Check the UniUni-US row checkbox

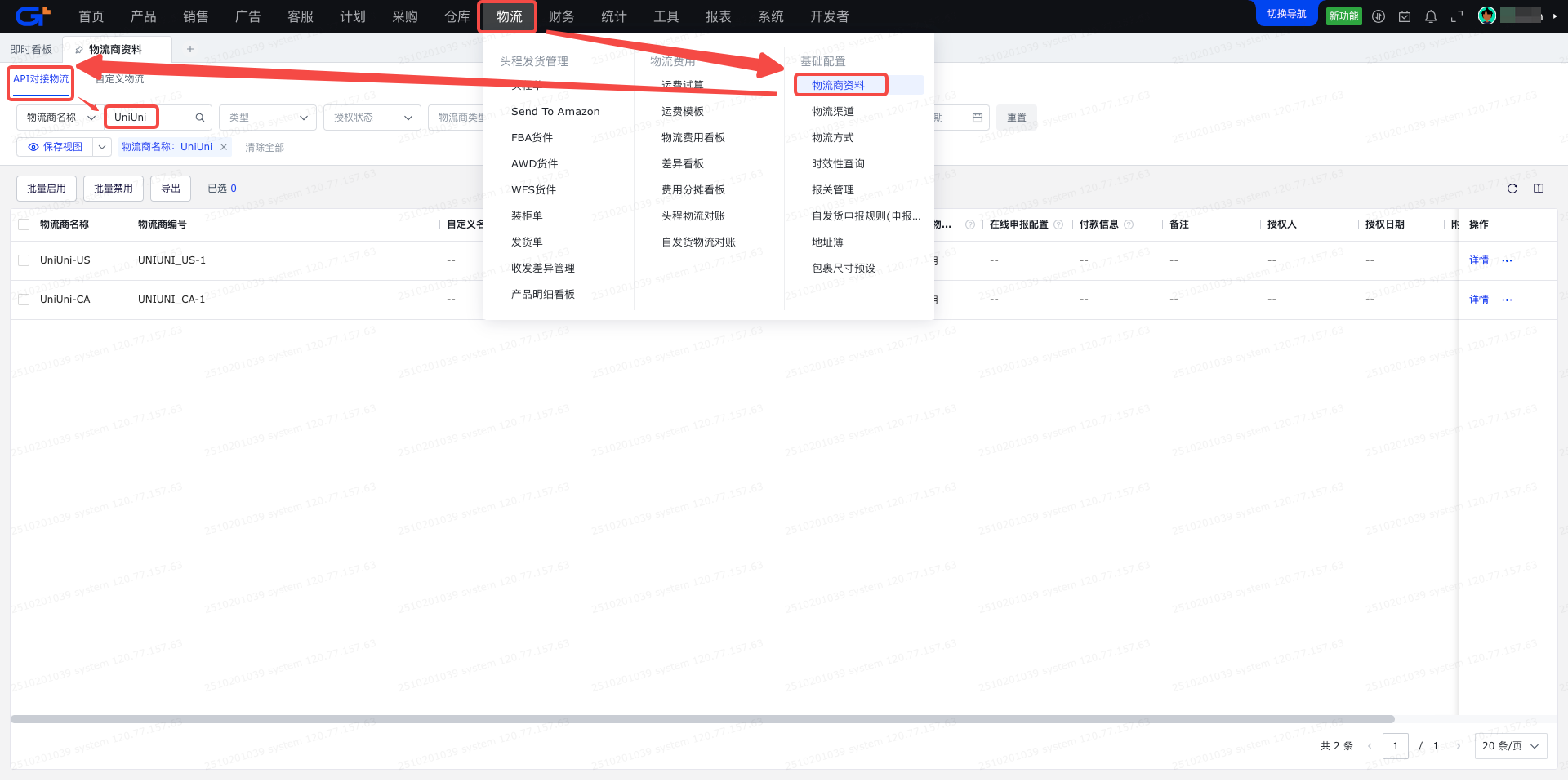24,260
